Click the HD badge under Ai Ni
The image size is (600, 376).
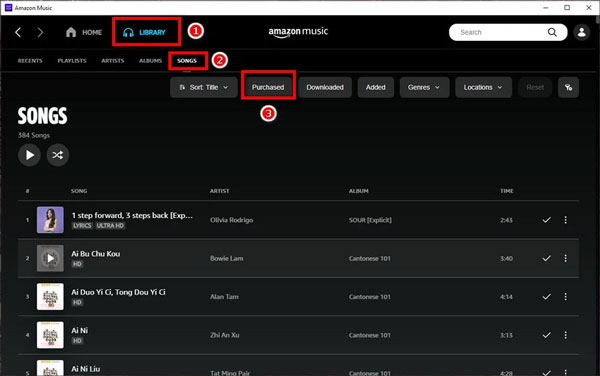77,341
